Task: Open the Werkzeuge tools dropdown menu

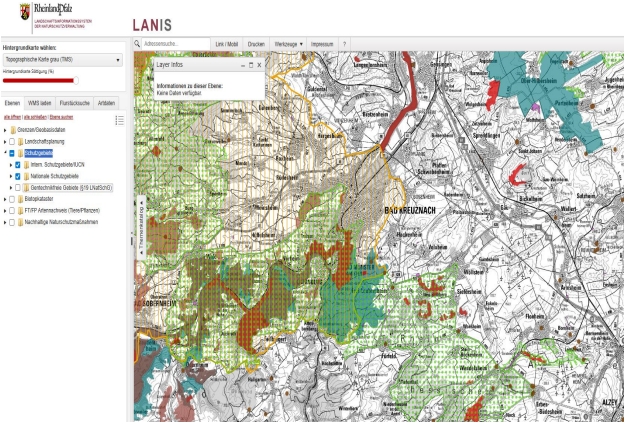Action: 289,44
